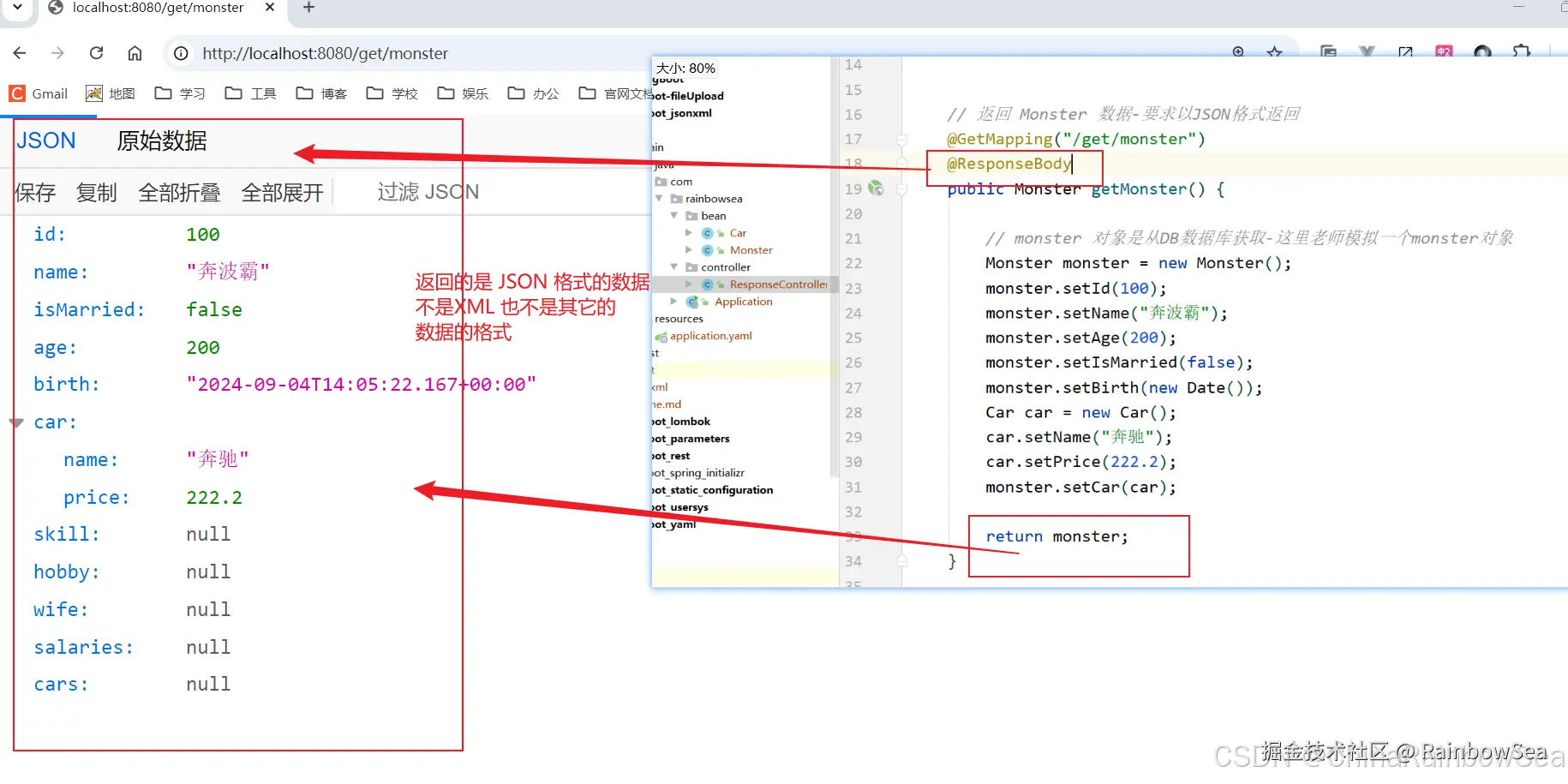Reload the localhost monster page
Viewport: 1568px width, 784px height.
point(96,53)
